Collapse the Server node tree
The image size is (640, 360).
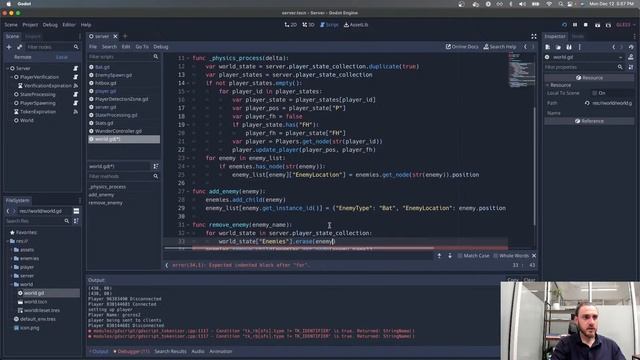click(x=7, y=68)
